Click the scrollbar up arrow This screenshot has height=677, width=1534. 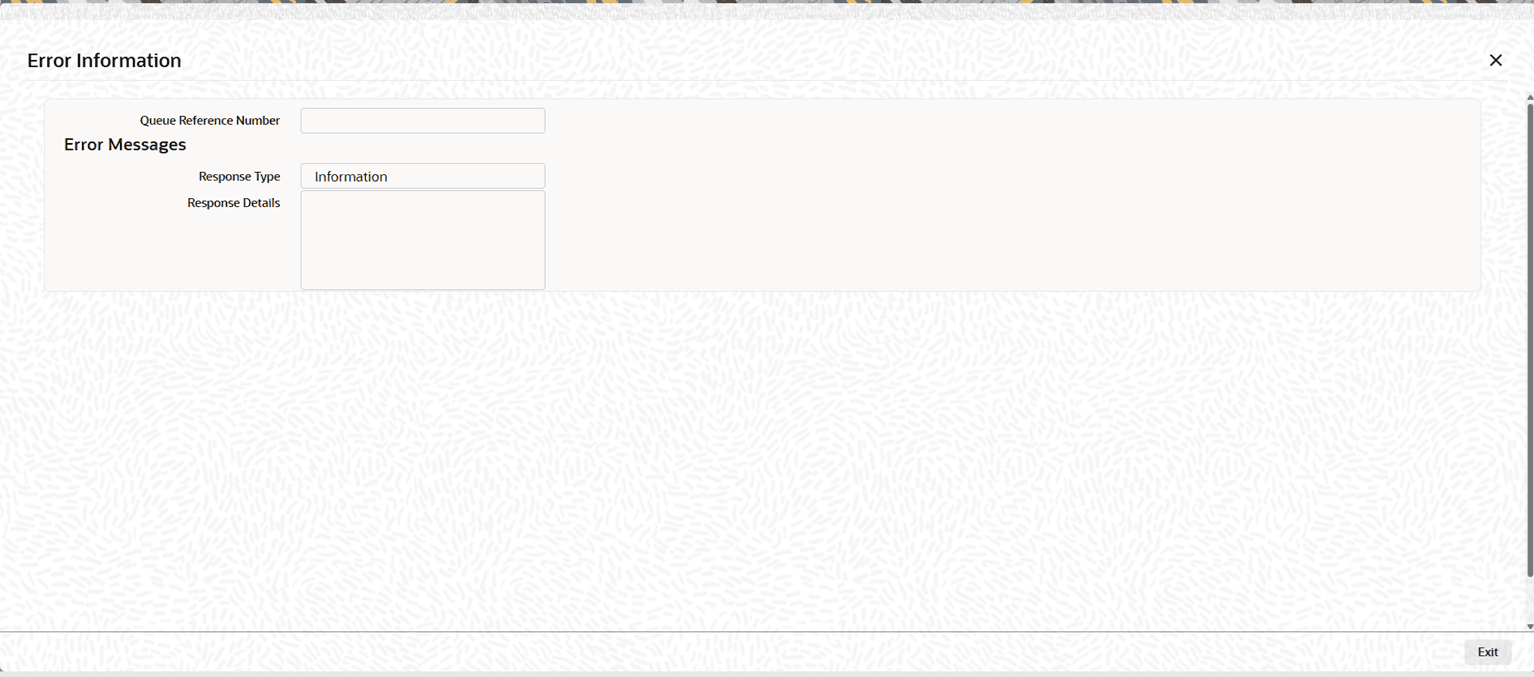click(1529, 97)
